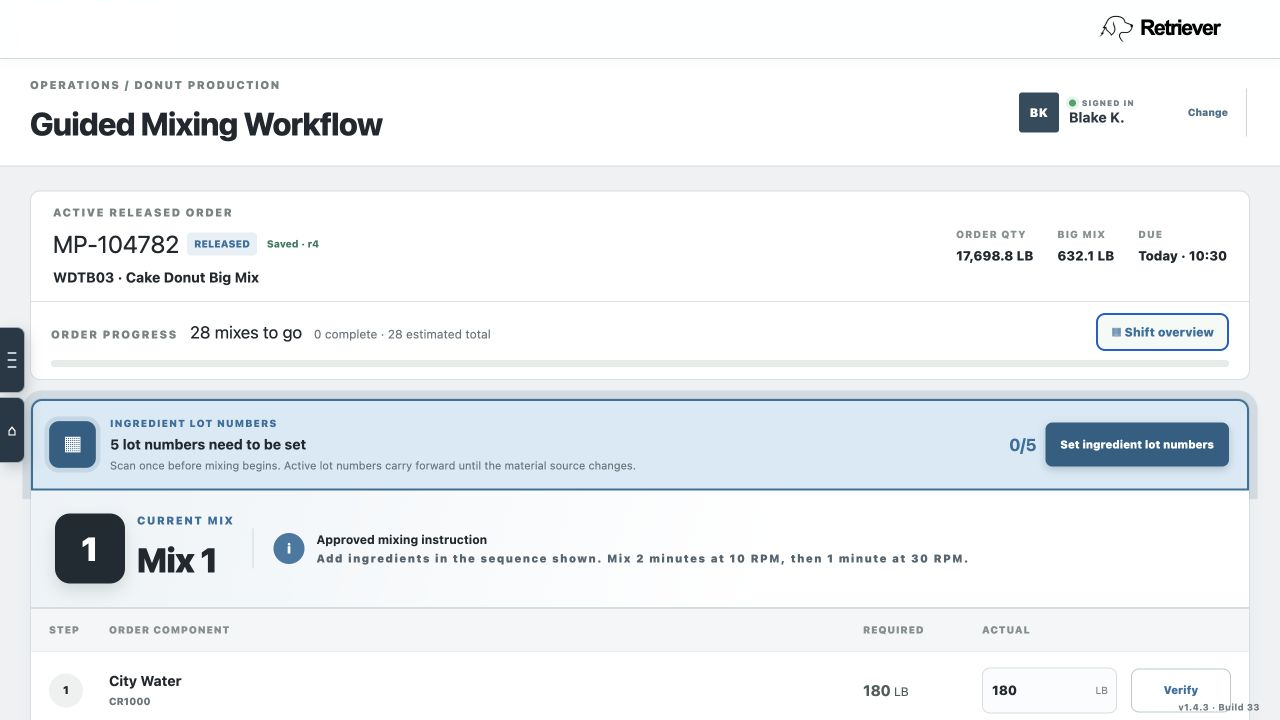Click the City Water actual weight field
This screenshot has width=1280, height=720.
[x=1049, y=690]
